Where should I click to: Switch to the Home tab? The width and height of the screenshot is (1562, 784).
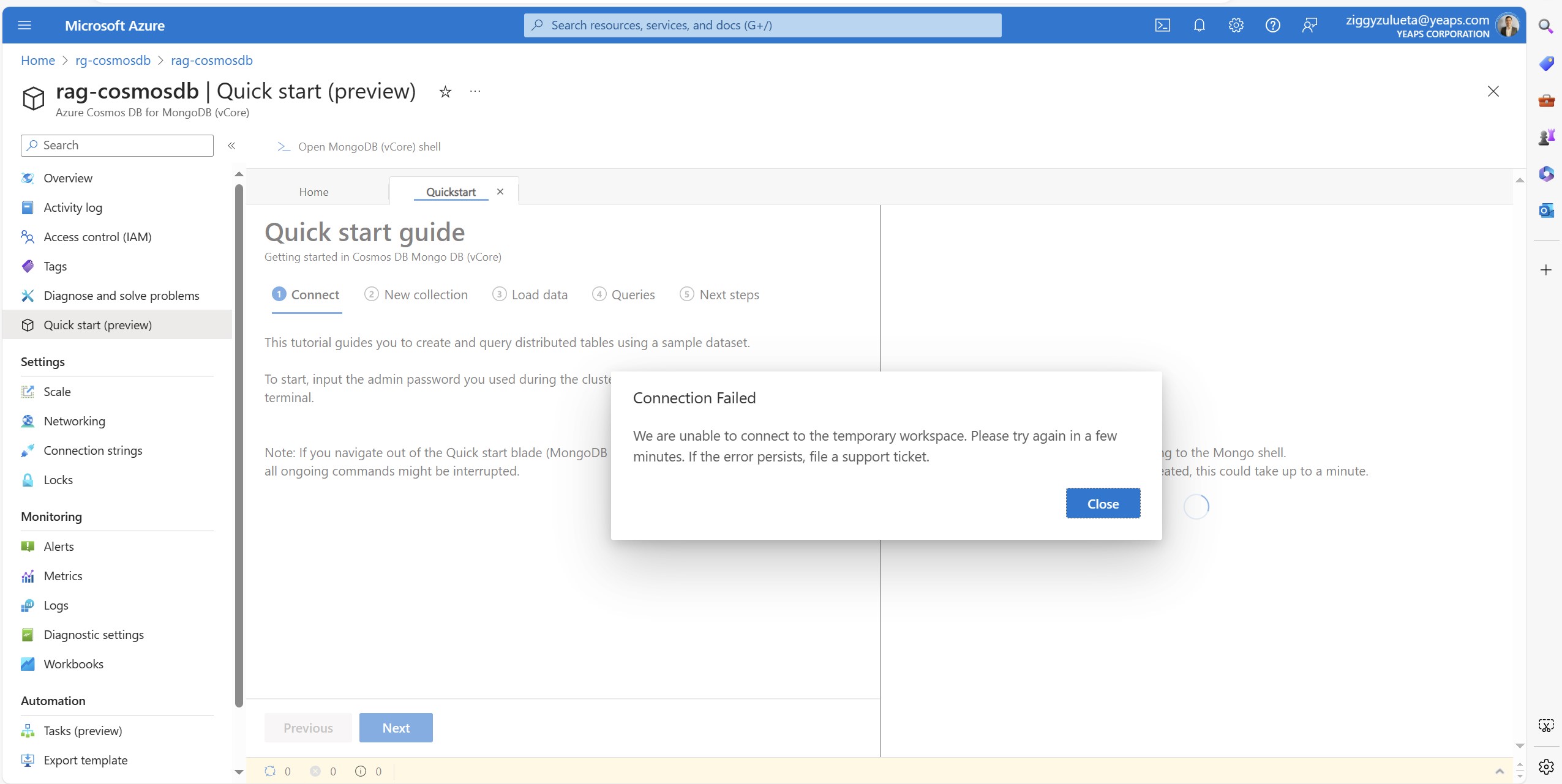pos(314,192)
